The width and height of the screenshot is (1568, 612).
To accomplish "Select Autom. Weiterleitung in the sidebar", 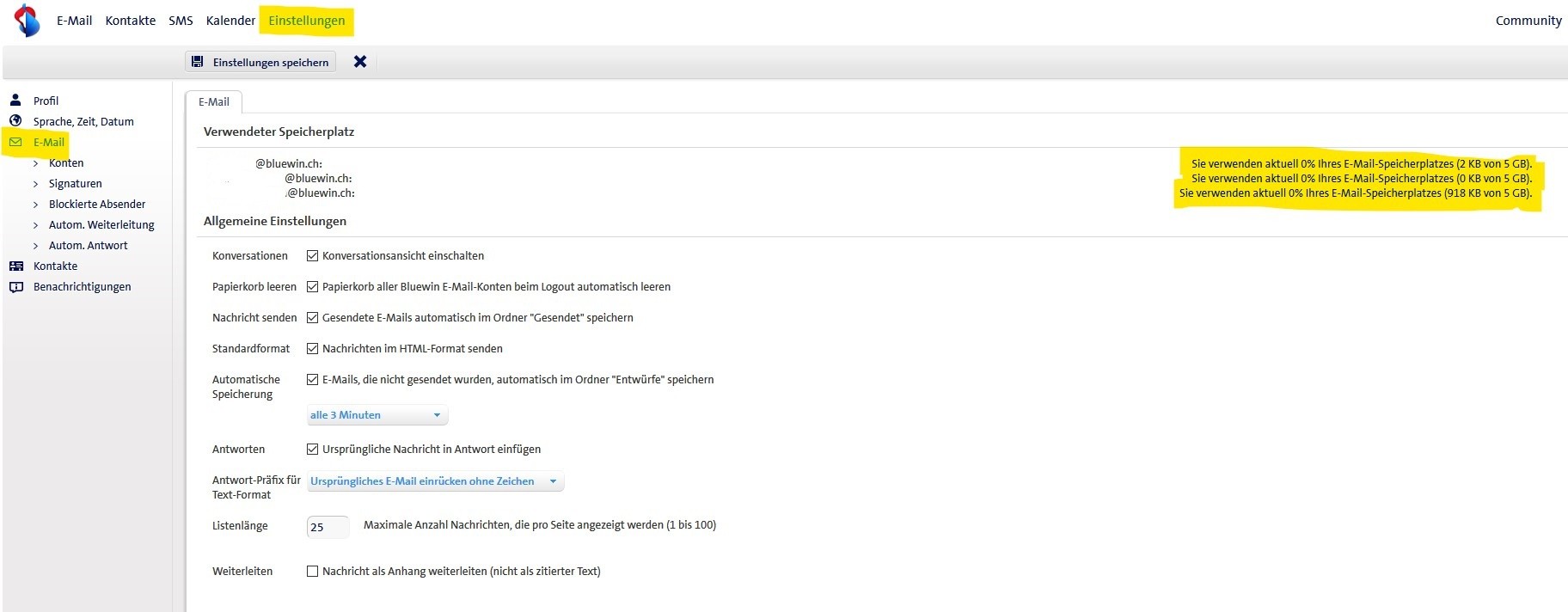I will [x=101, y=225].
